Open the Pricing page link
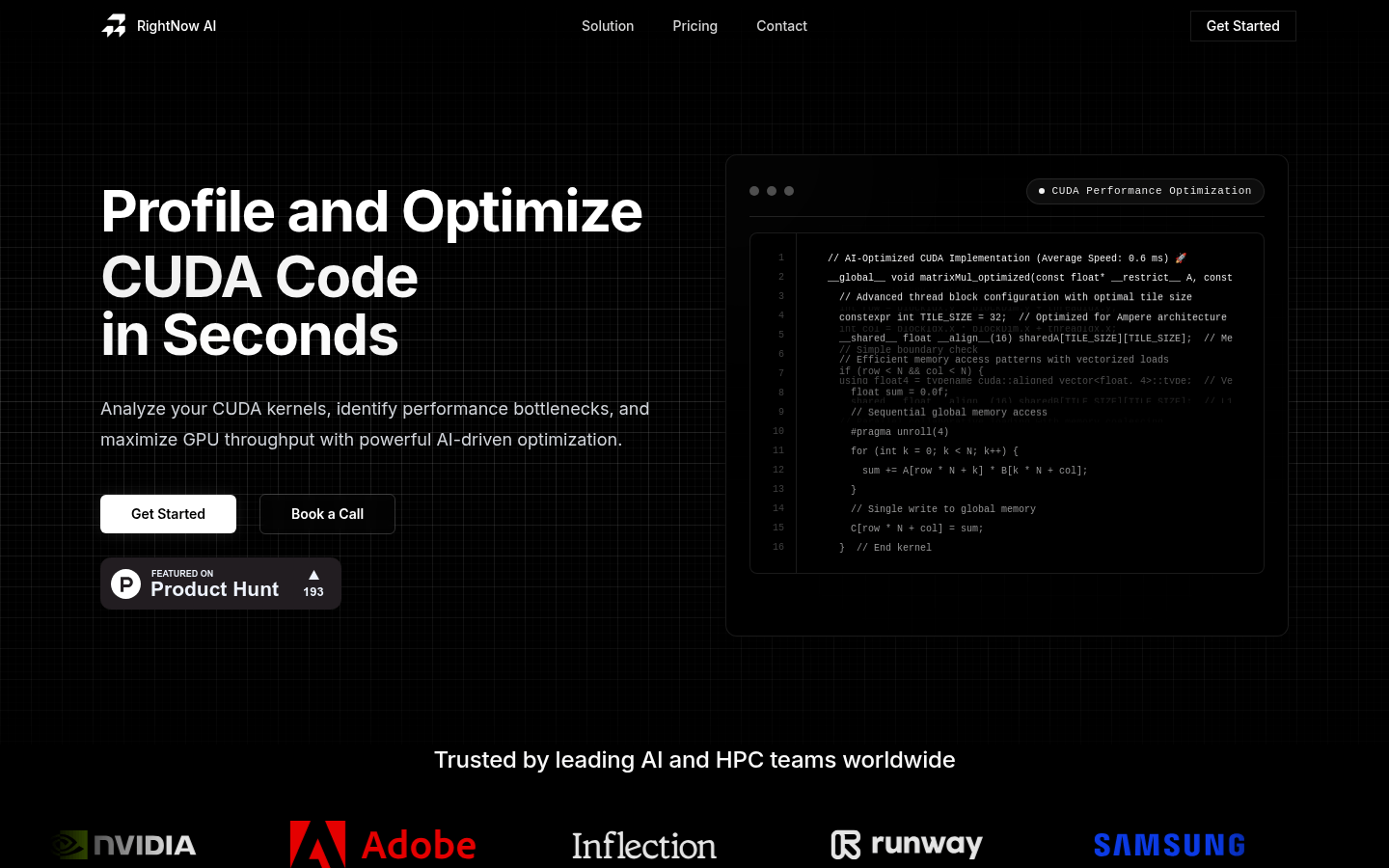Viewport: 1389px width, 868px height. (694, 26)
